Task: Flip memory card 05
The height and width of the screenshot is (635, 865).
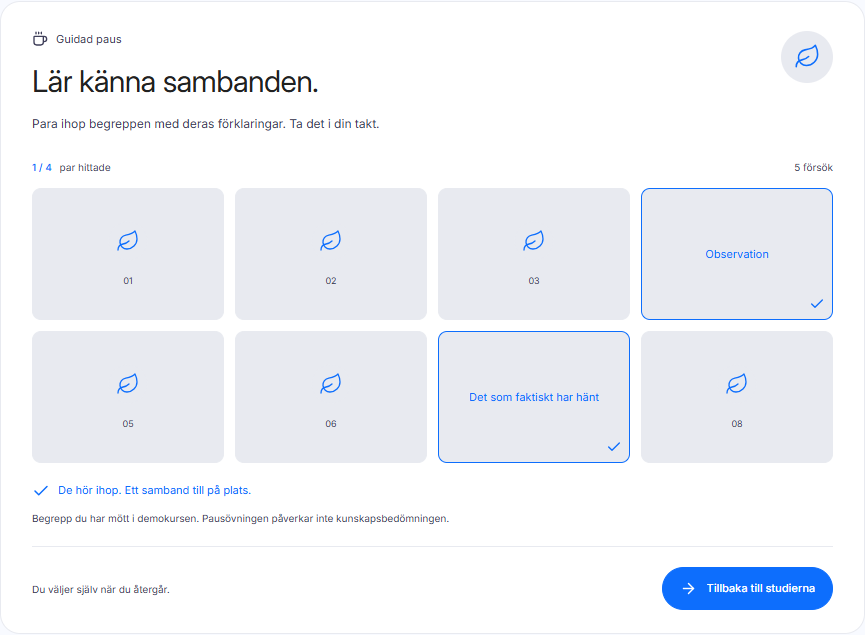Action: (128, 397)
